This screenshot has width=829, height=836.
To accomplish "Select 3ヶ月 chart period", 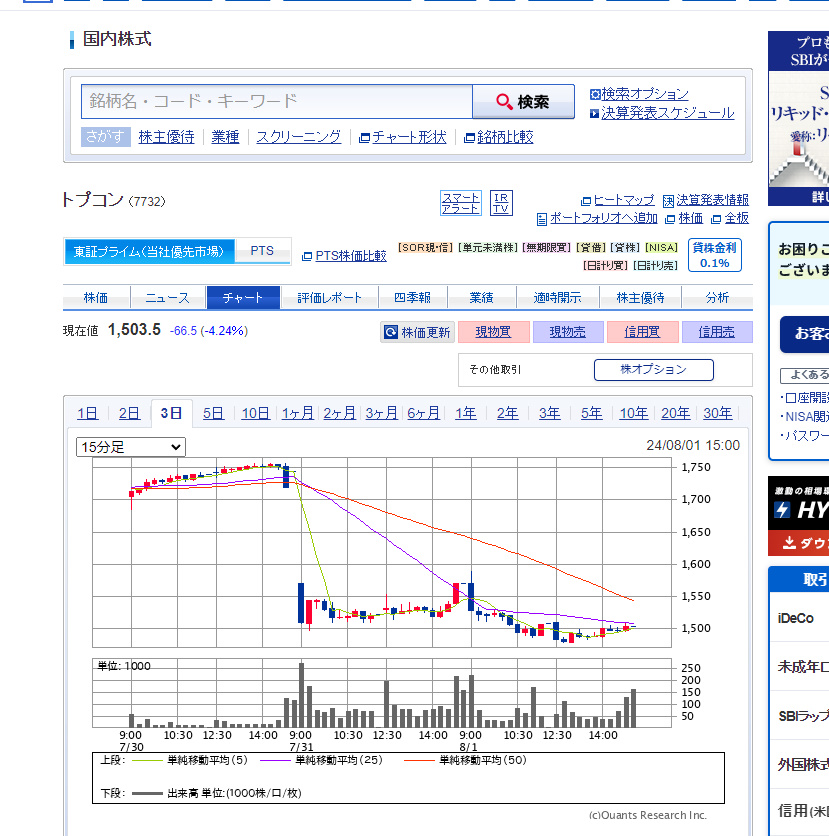I will point(382,413).
